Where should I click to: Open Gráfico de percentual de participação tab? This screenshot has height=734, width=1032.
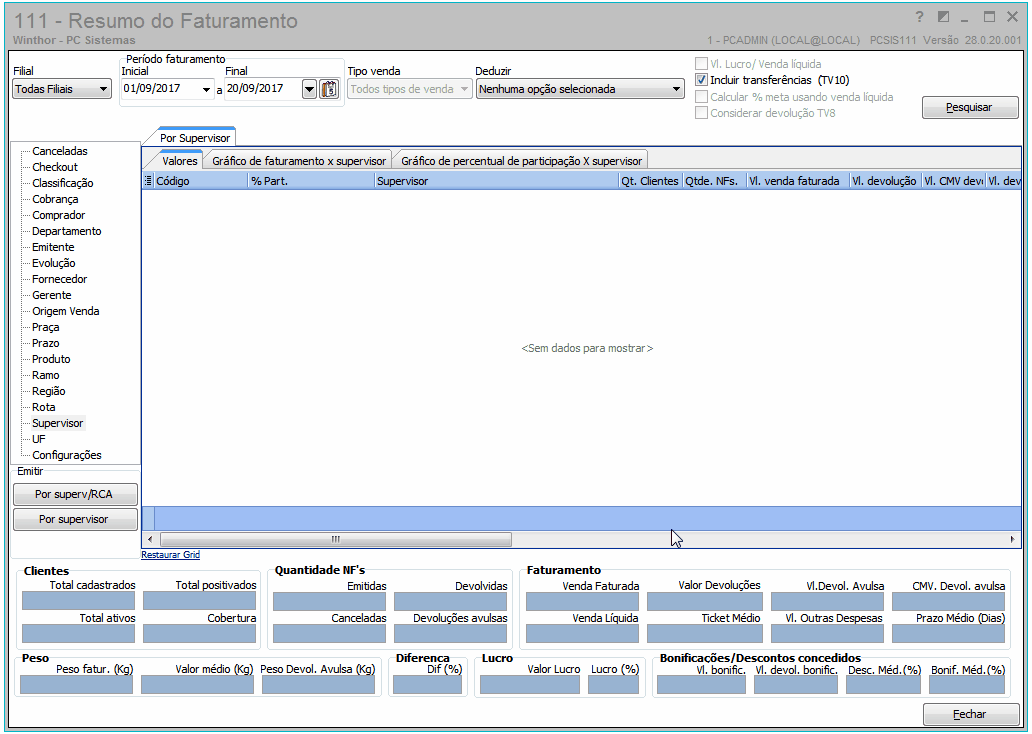pyautogui.click(x=521, y=161)
